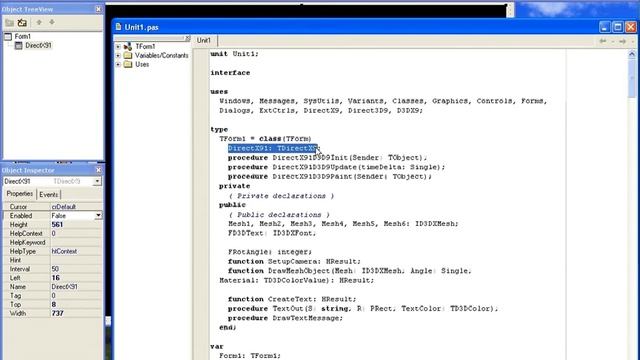The image size is (640, 360).
Task: Open the Object Inspector component selector dropdown
Action: click(x=97, y=181)
